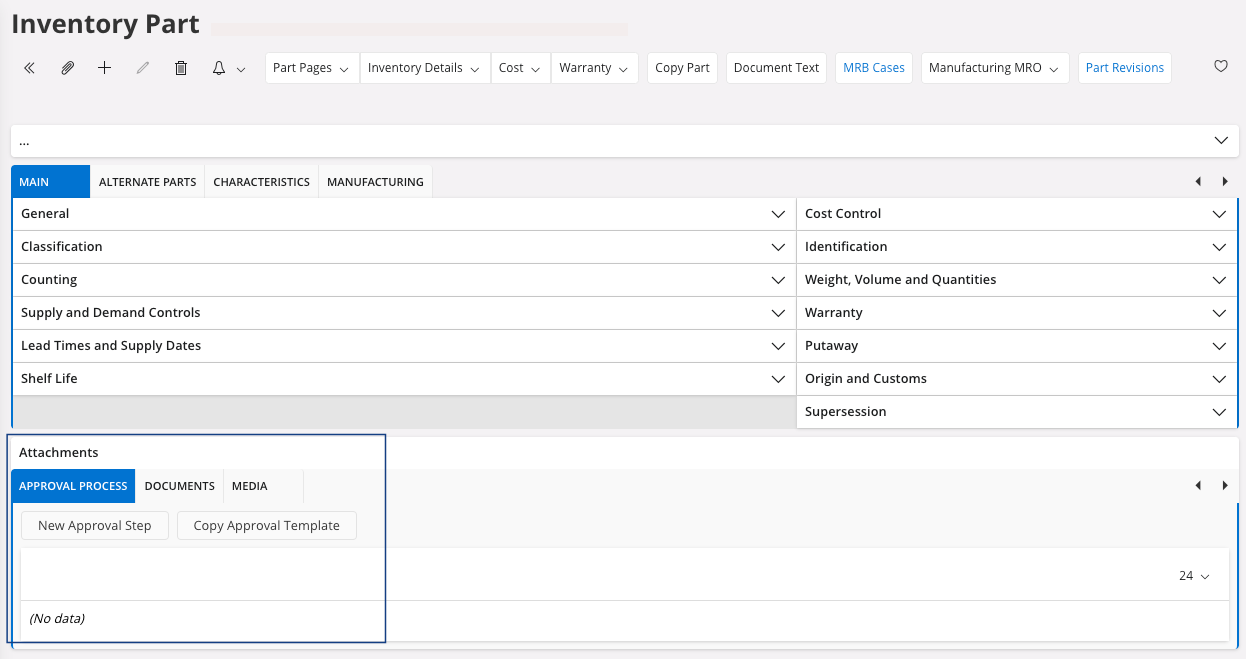Click the pencil edit icon
This screenshot has width=1246, height=659.
(142, 68)
